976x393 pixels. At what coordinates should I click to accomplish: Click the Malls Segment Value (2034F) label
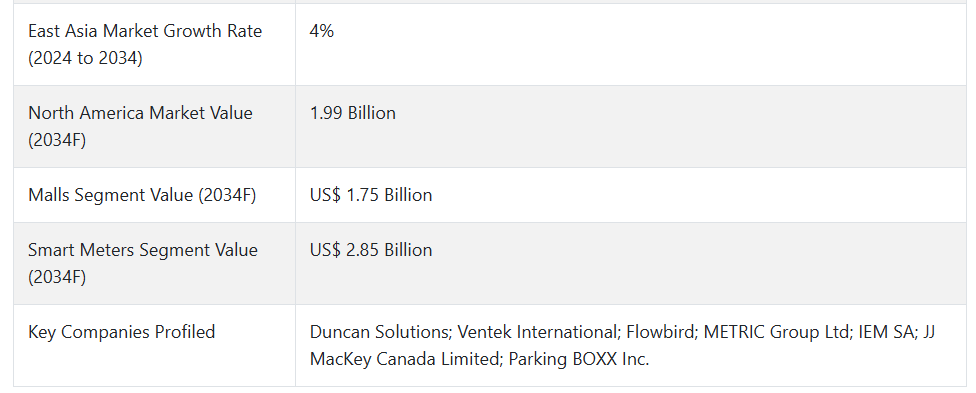[x=142, y=195]
